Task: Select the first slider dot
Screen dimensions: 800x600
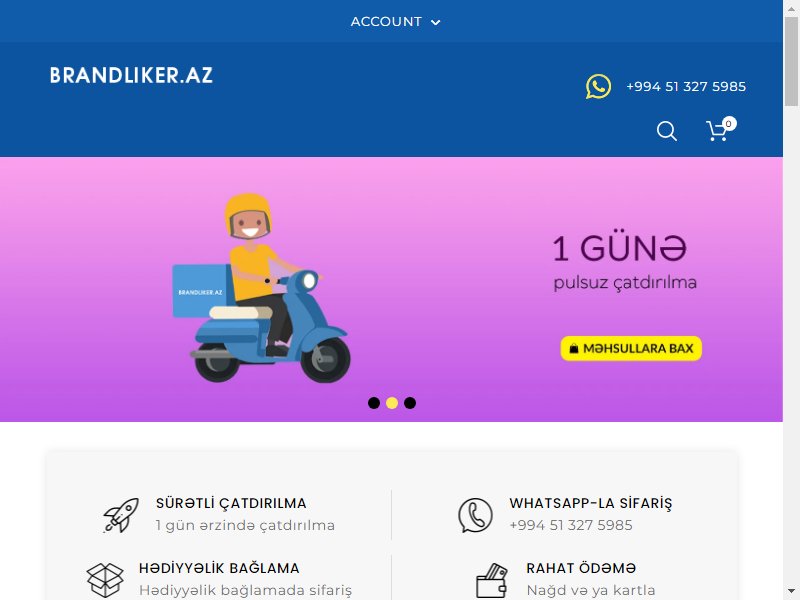Action: (374, 403)
